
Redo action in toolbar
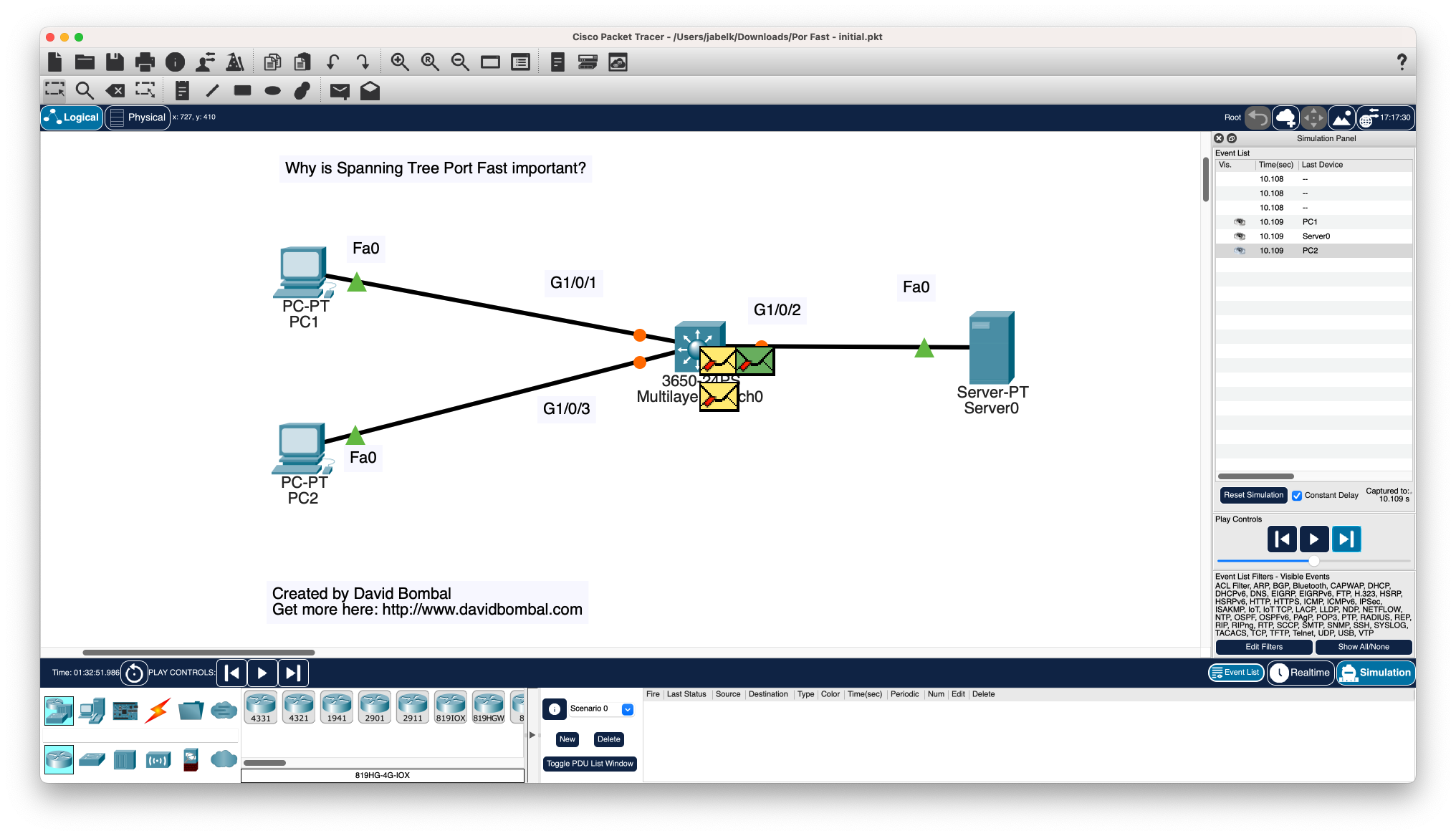click(x=363, y=62)
